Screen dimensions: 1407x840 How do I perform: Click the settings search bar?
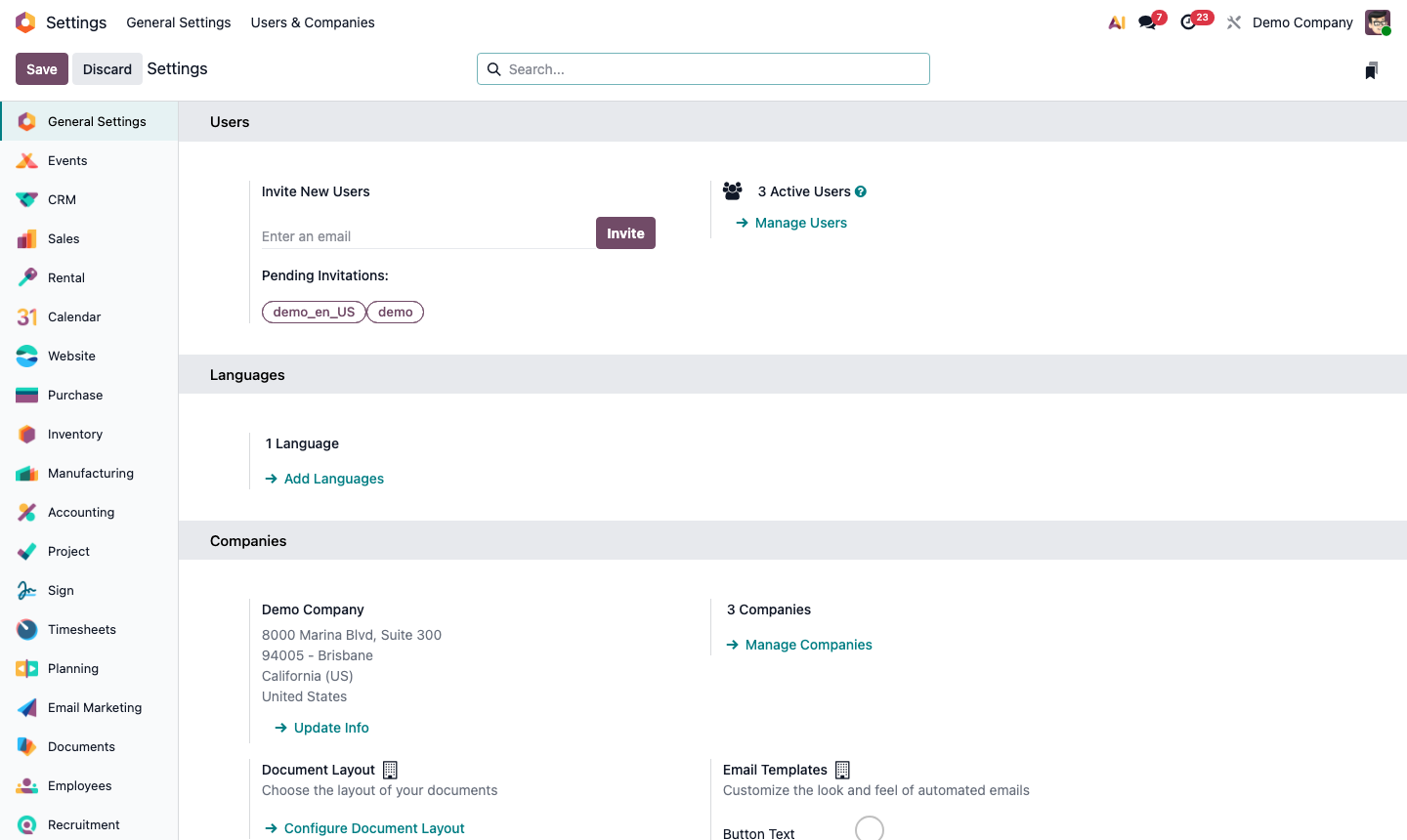coord(703,68)
